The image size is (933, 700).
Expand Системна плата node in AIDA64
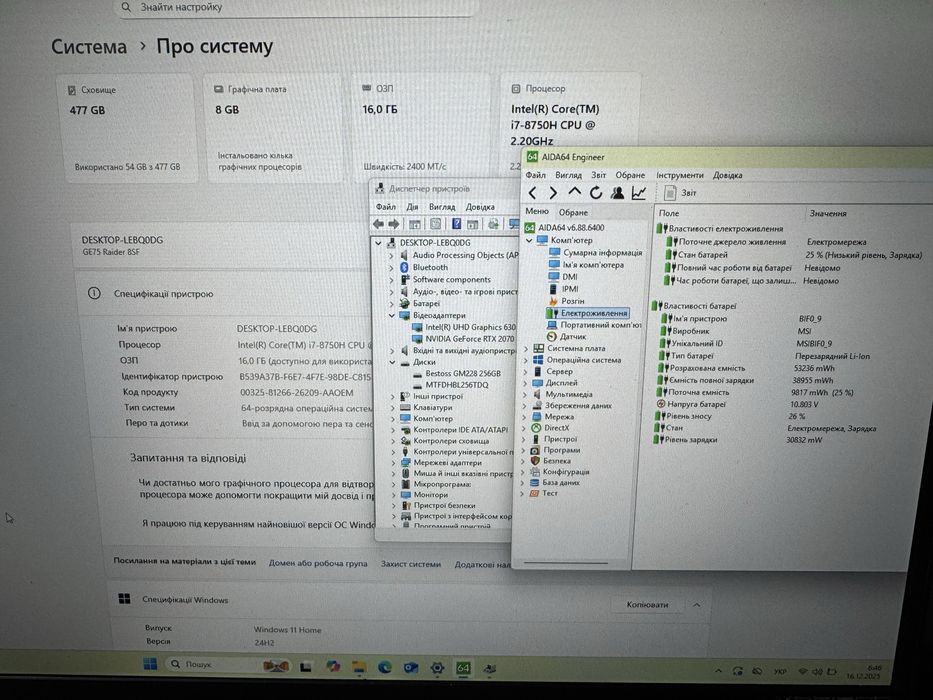coord(526,348)
